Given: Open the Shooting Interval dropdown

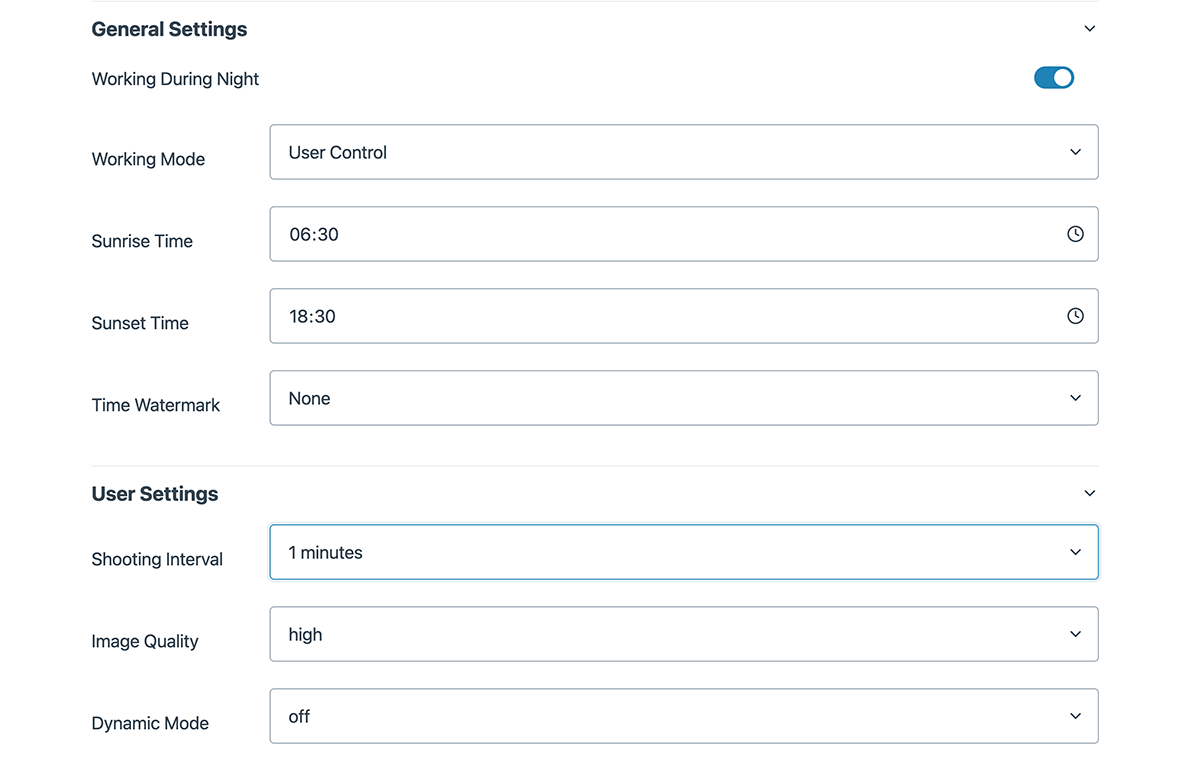Looking at the screenshot, I should (683, 552).
